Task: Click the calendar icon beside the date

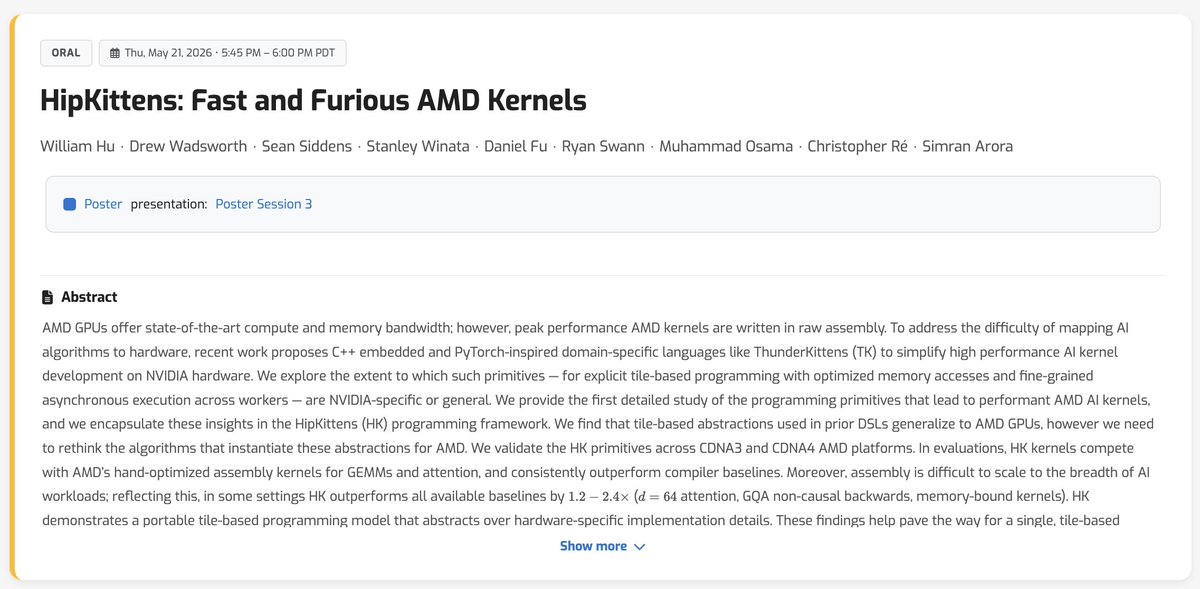Action: coord(114,53)
